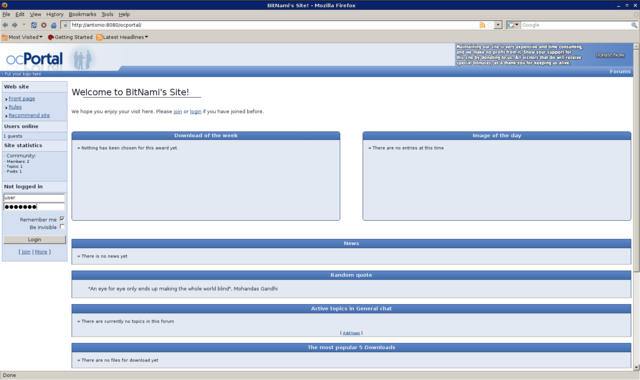Reload the current page

[34, 25]
